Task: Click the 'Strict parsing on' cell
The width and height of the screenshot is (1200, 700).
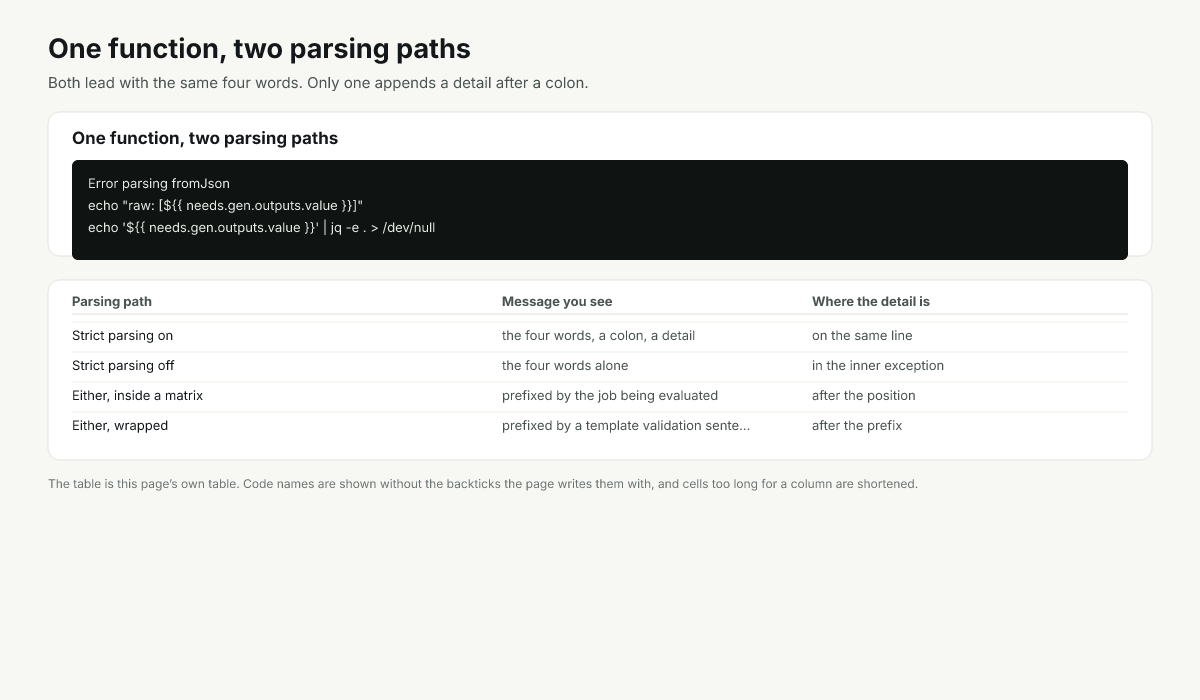Action: click(x=123, y=336)
